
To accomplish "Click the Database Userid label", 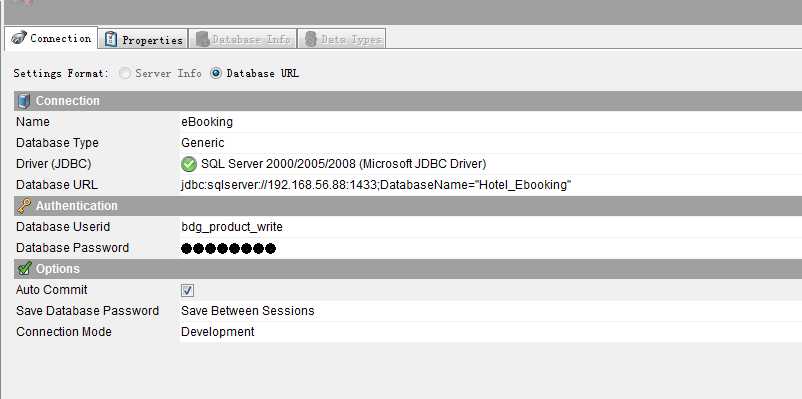I will pyautogui.click(x=63, y=227).
